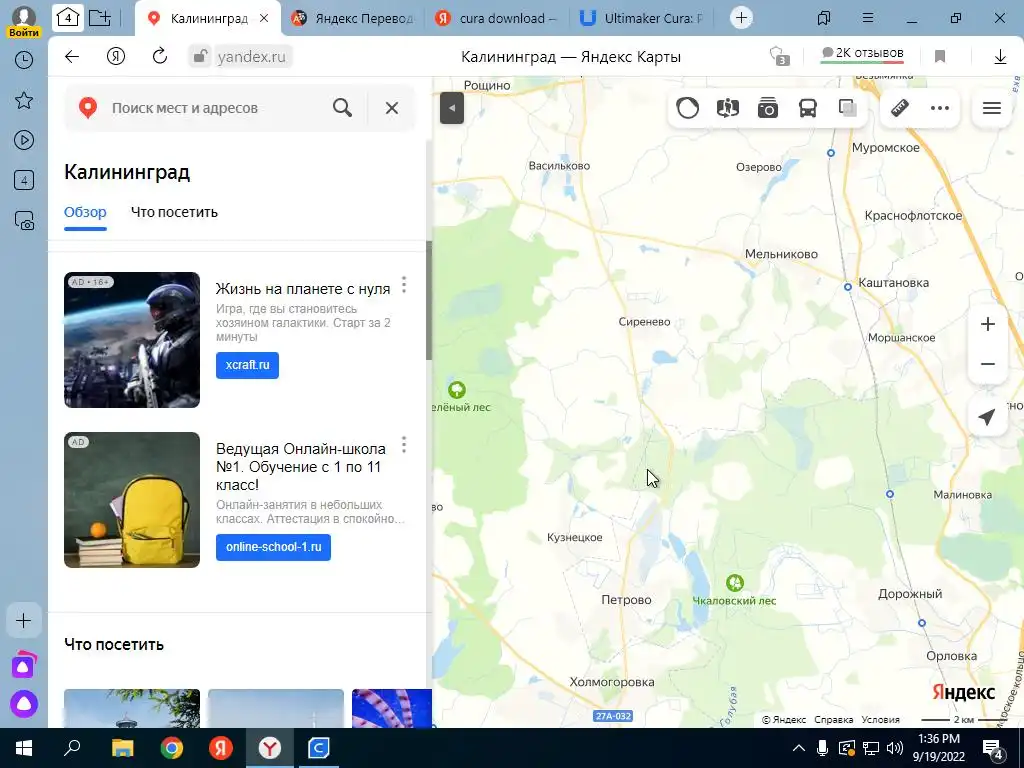This screenshot has width=1024, height=768.
Task: Bookmark this page icon
Action: coord(940,57)
